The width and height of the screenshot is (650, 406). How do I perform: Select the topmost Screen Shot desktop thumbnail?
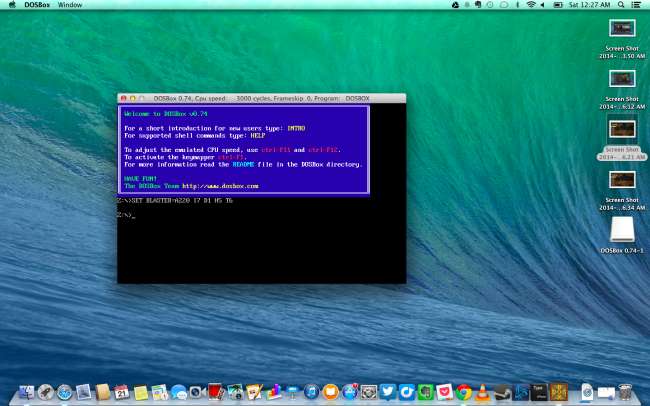point(622,29)
